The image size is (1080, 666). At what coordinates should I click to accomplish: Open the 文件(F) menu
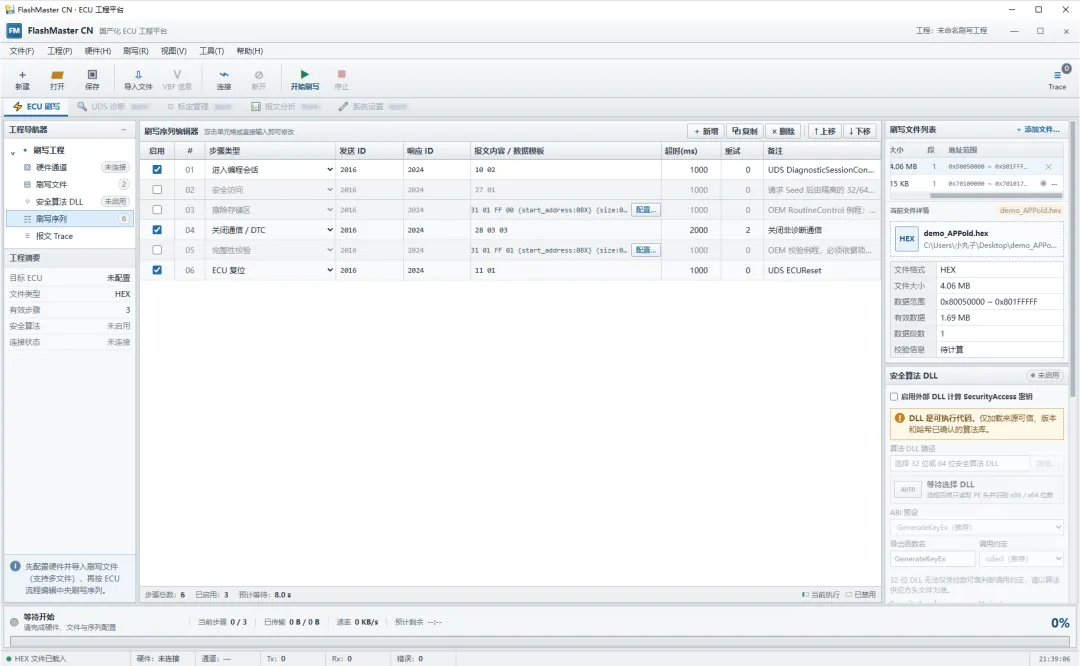(x=21, y=51)
